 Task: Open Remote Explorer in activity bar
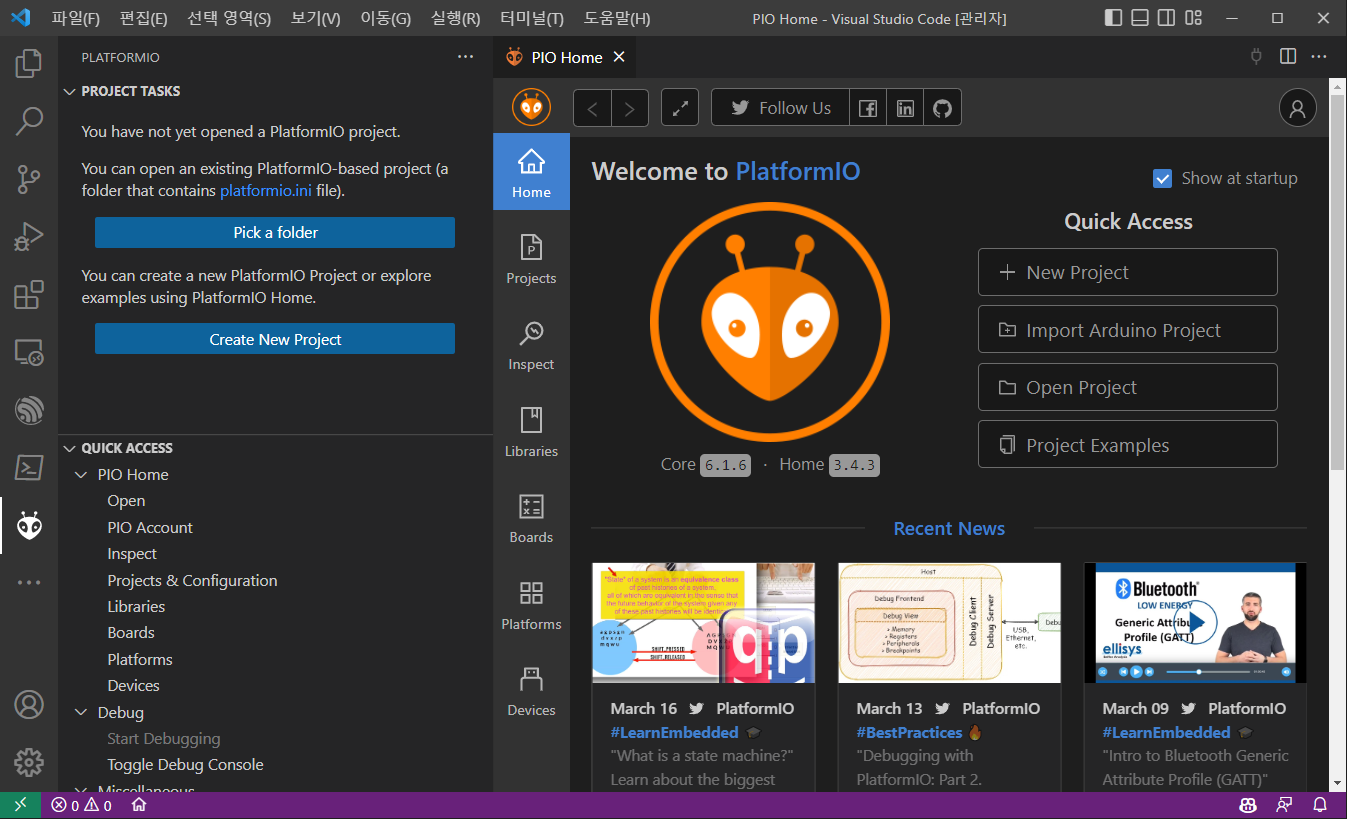coord(29,352)
